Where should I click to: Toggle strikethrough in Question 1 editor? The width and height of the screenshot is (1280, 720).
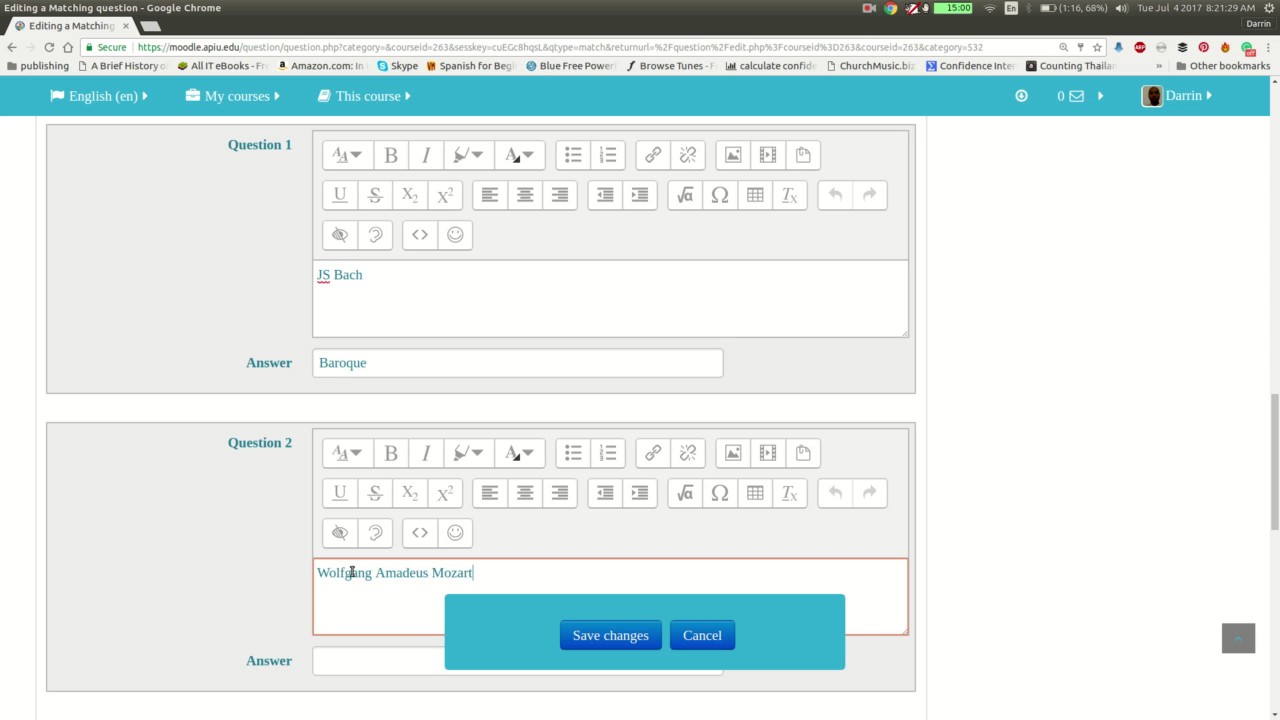coord(375,195)
